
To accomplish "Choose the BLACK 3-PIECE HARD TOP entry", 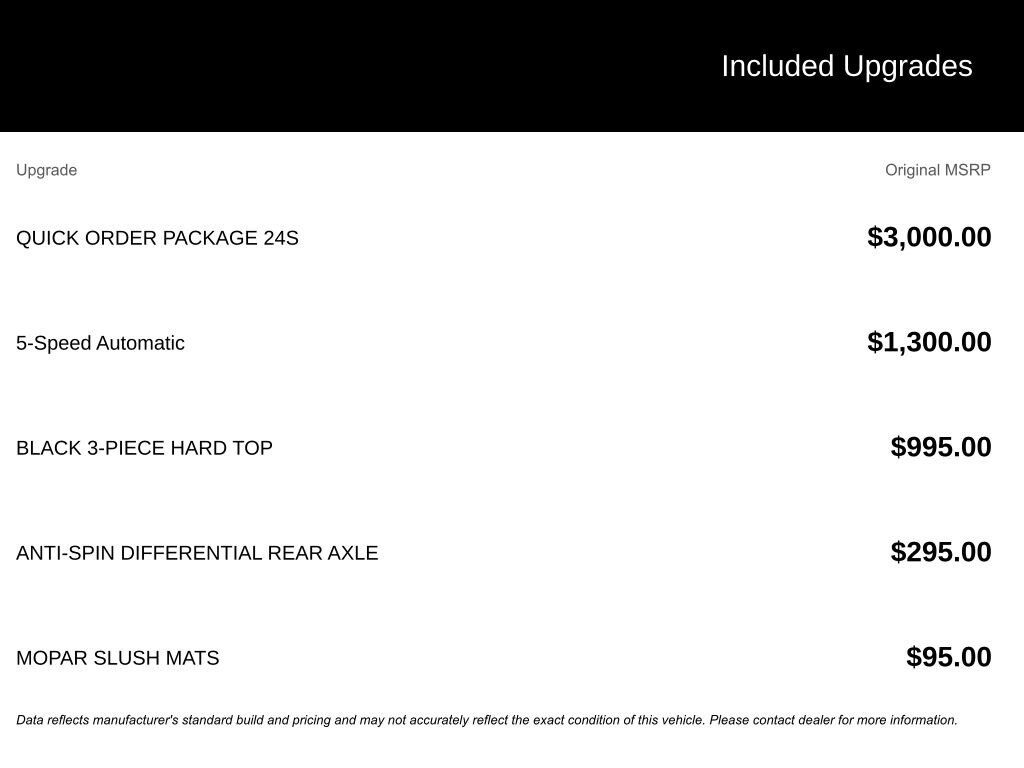I will pos(144,448).
